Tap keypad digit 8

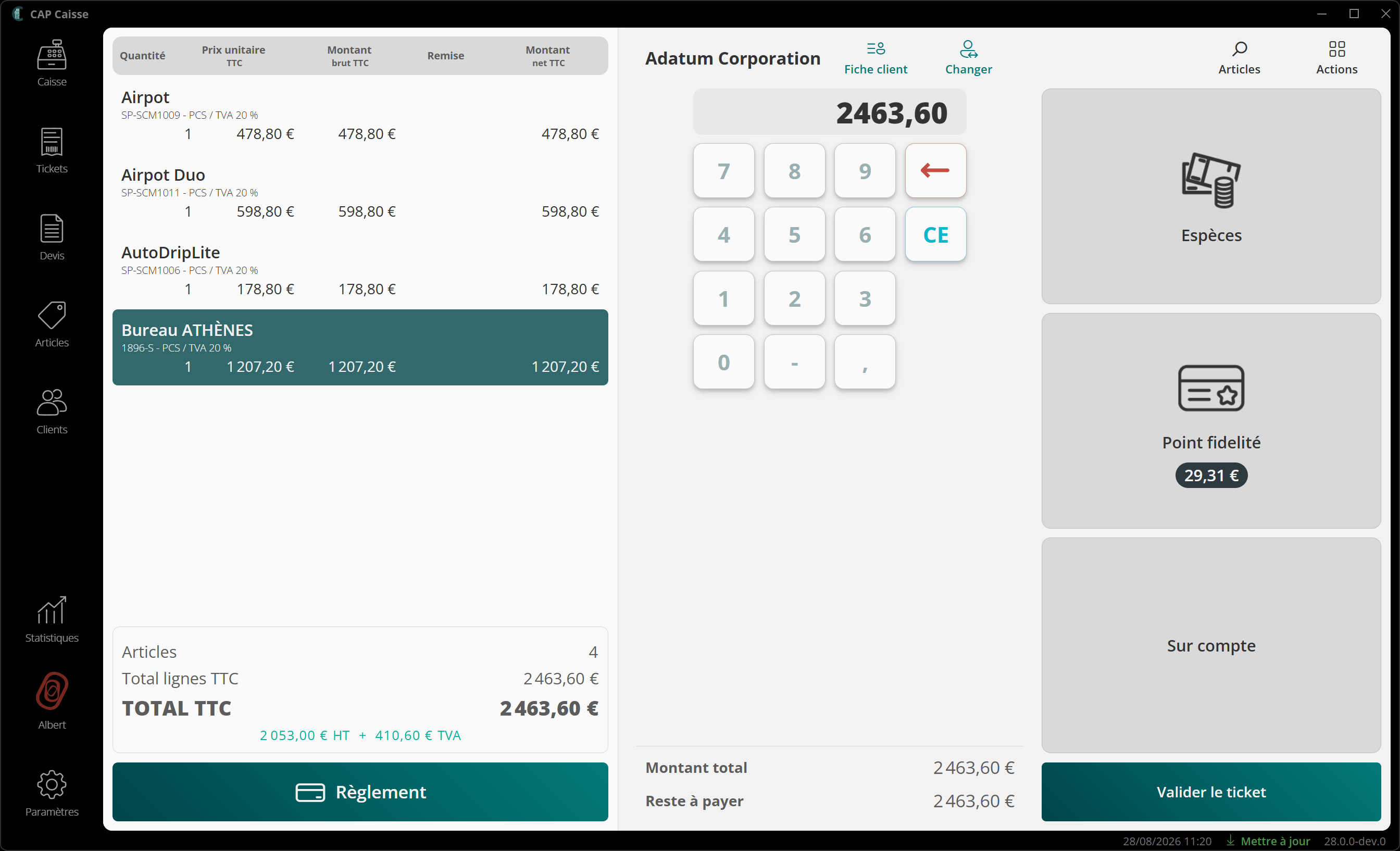tap(794, 170)
